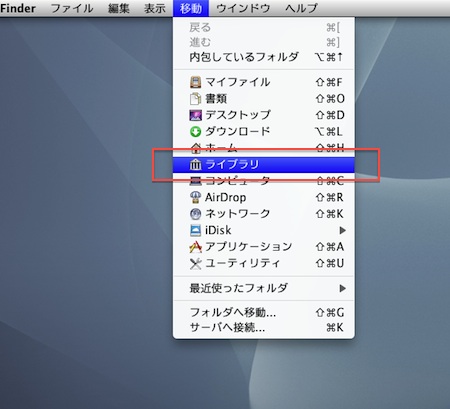
Task: Expand the iDisk submenu arrow
Action: [x=342, y=230]
